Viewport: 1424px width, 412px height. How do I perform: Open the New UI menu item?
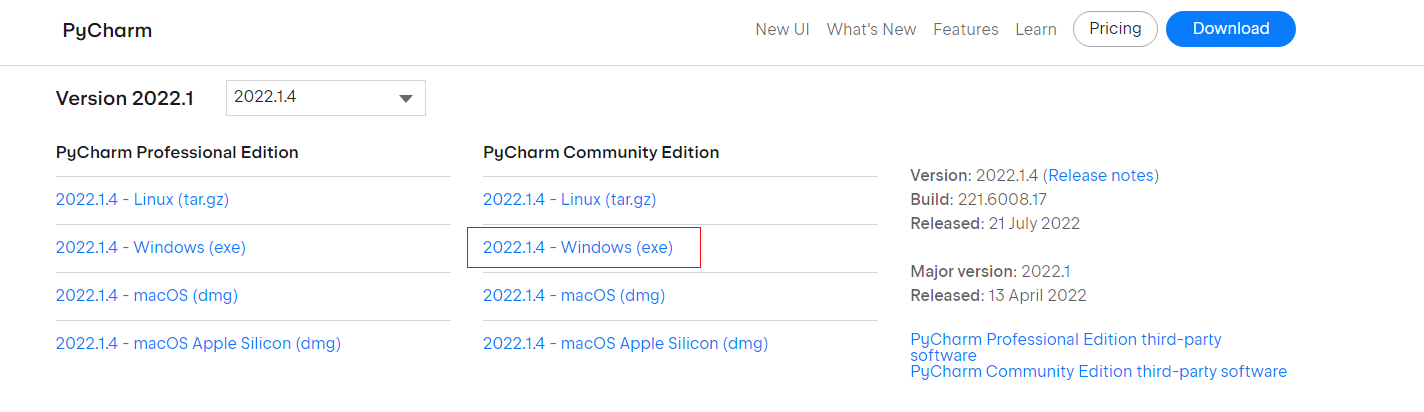pyautogui.click(x=782, y=29)
